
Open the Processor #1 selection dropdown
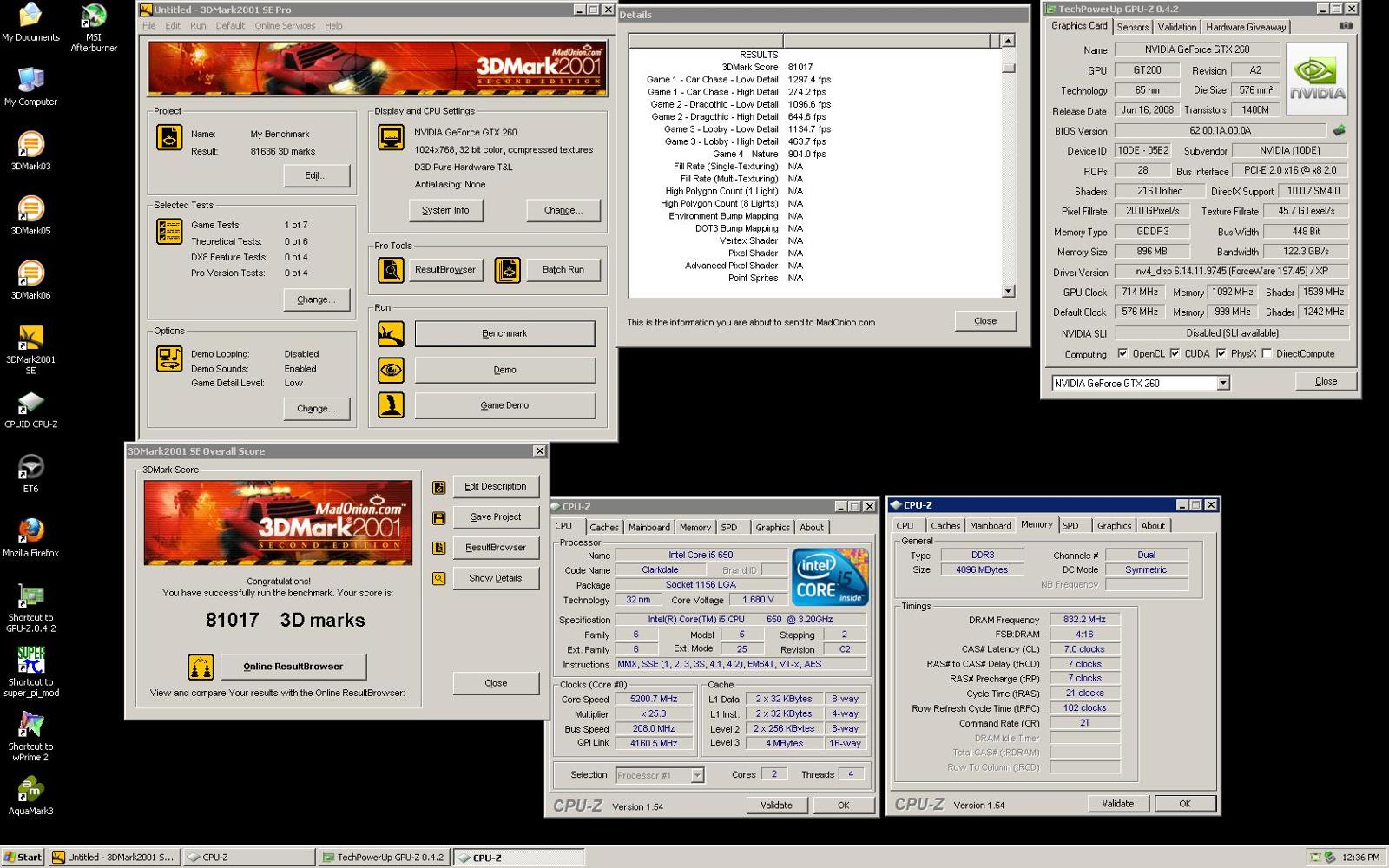(x=697, y=775)
